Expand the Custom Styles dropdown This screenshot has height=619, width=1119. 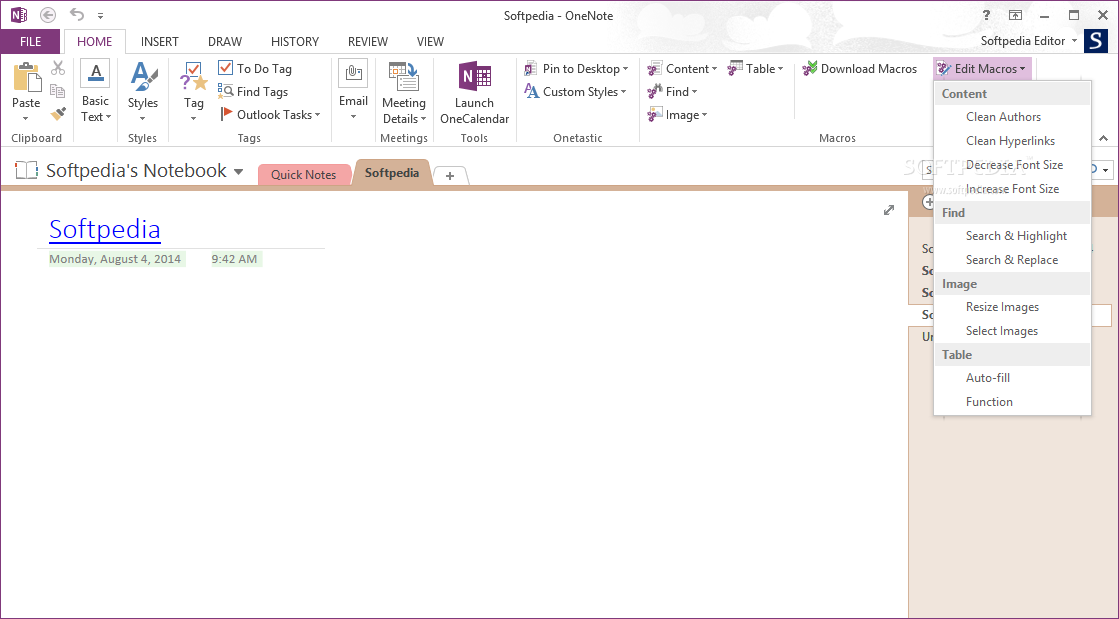click(x=575, y=91)
